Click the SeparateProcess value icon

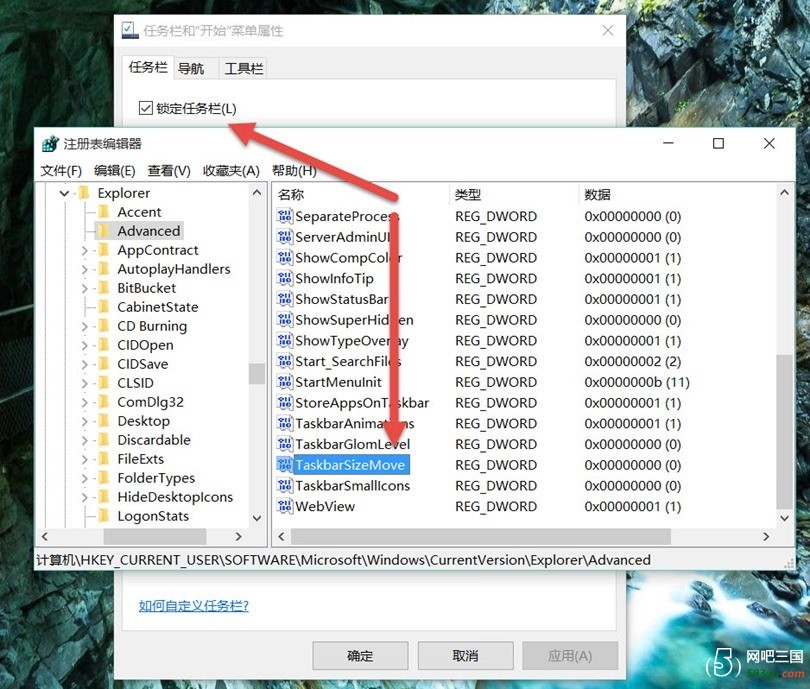point(285,216)
